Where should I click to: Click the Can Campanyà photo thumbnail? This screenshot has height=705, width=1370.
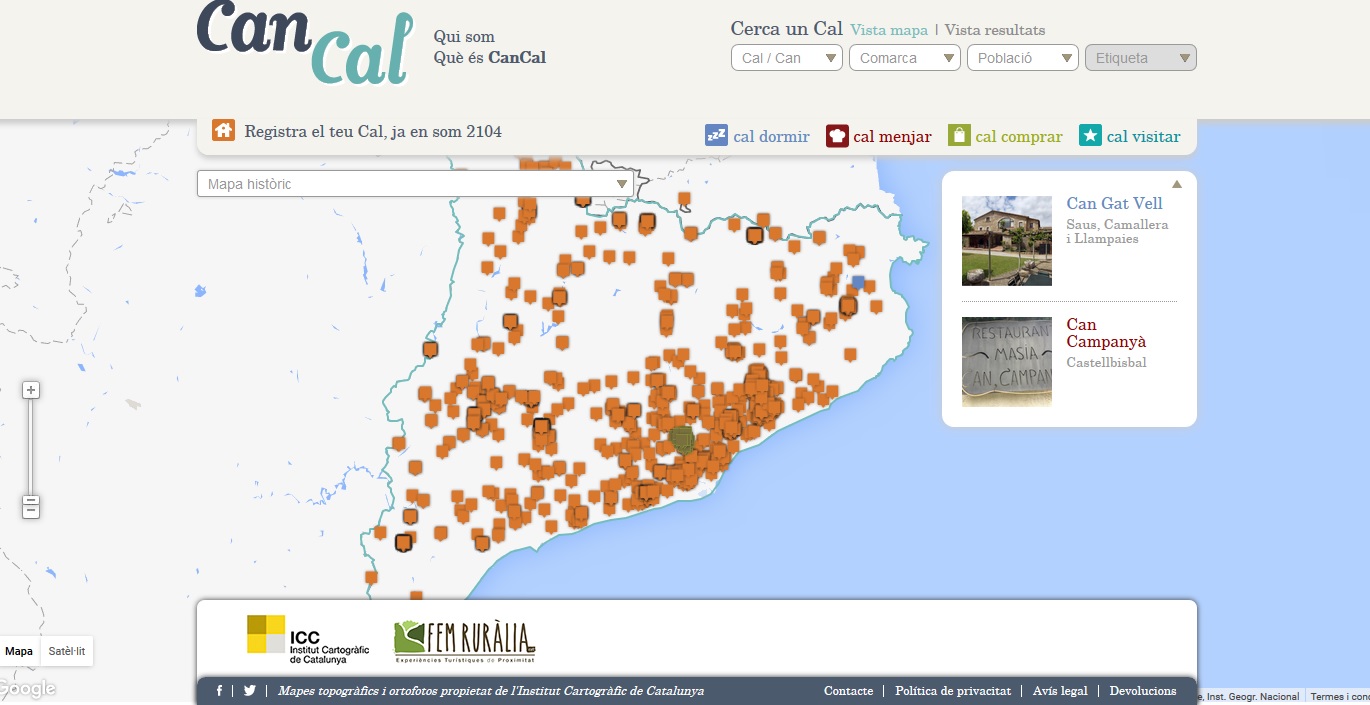(1007, 362)
